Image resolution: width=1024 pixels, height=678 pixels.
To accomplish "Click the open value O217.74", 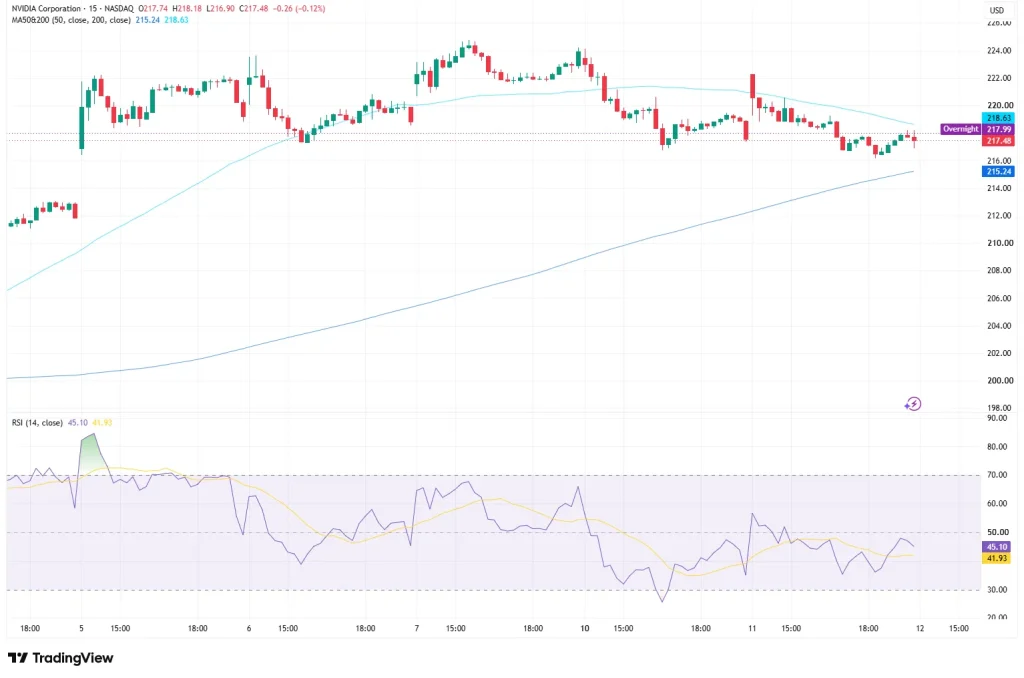I will coord(153,8).
